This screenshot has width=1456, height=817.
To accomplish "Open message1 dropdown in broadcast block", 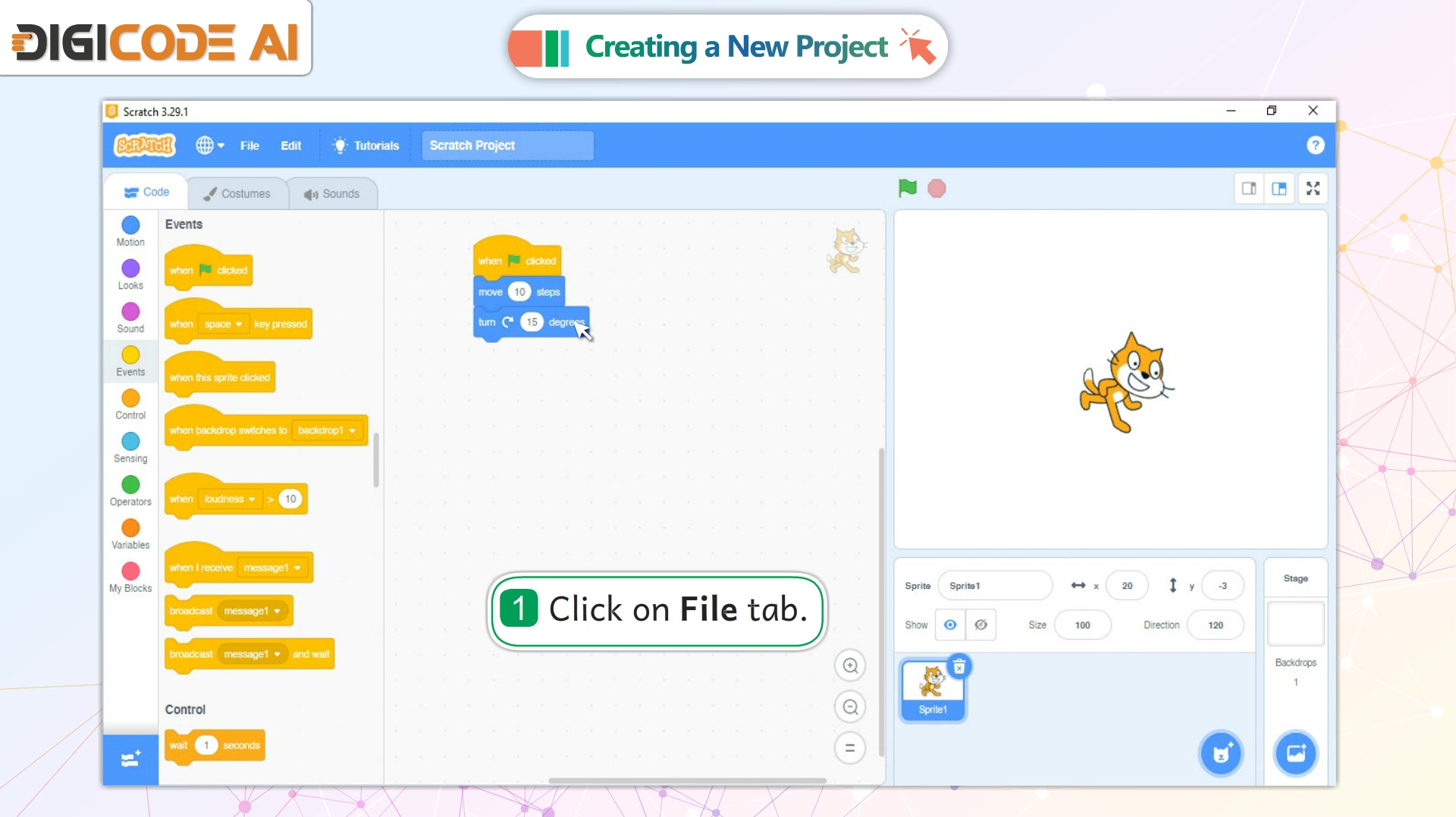I will coord(252,611).
